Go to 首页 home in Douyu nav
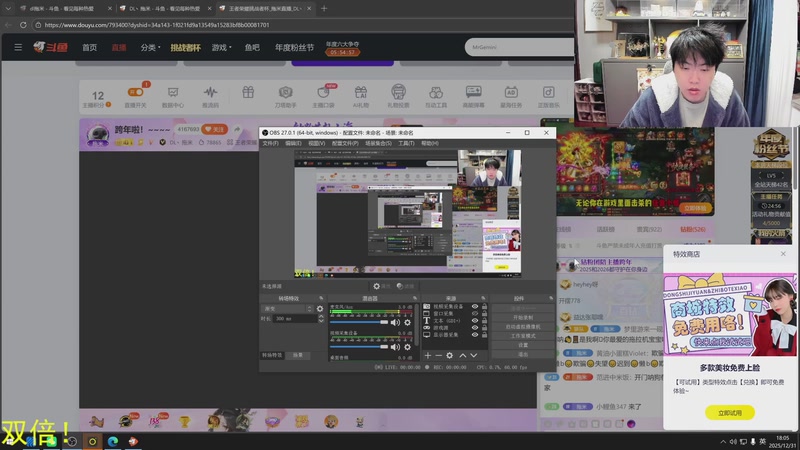 pyautogui.click(x=89, y=47)
